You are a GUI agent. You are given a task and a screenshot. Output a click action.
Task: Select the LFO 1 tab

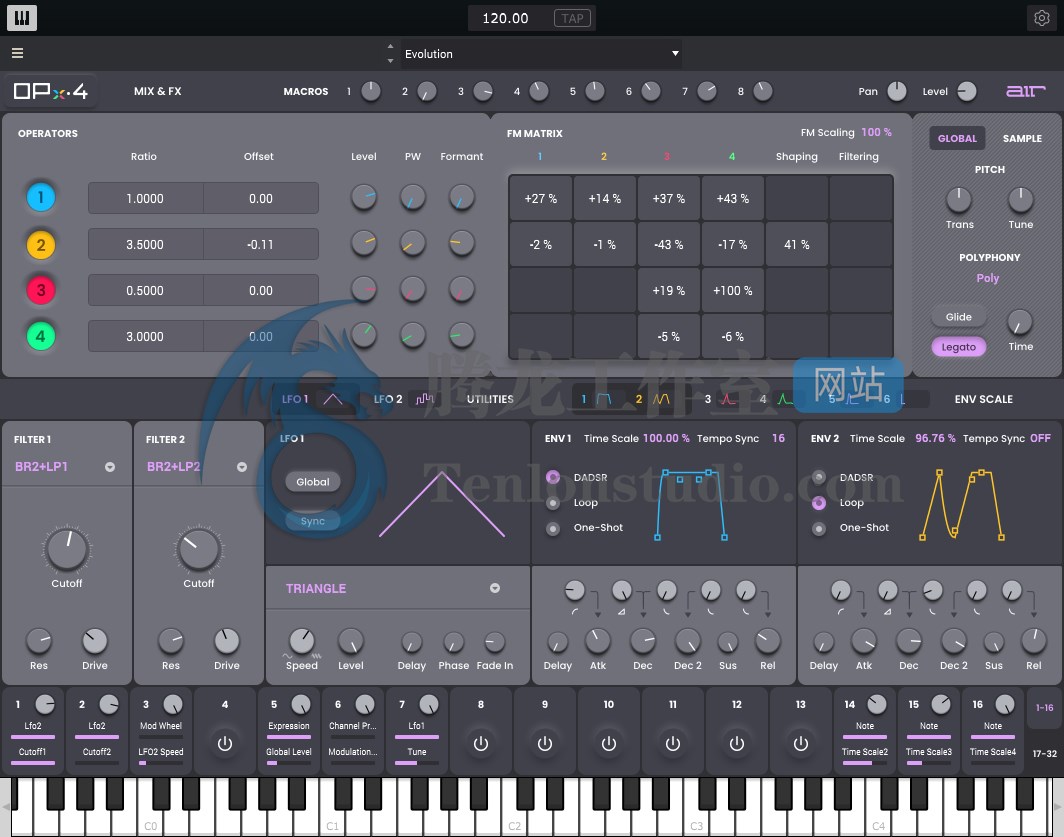(314, 399)
